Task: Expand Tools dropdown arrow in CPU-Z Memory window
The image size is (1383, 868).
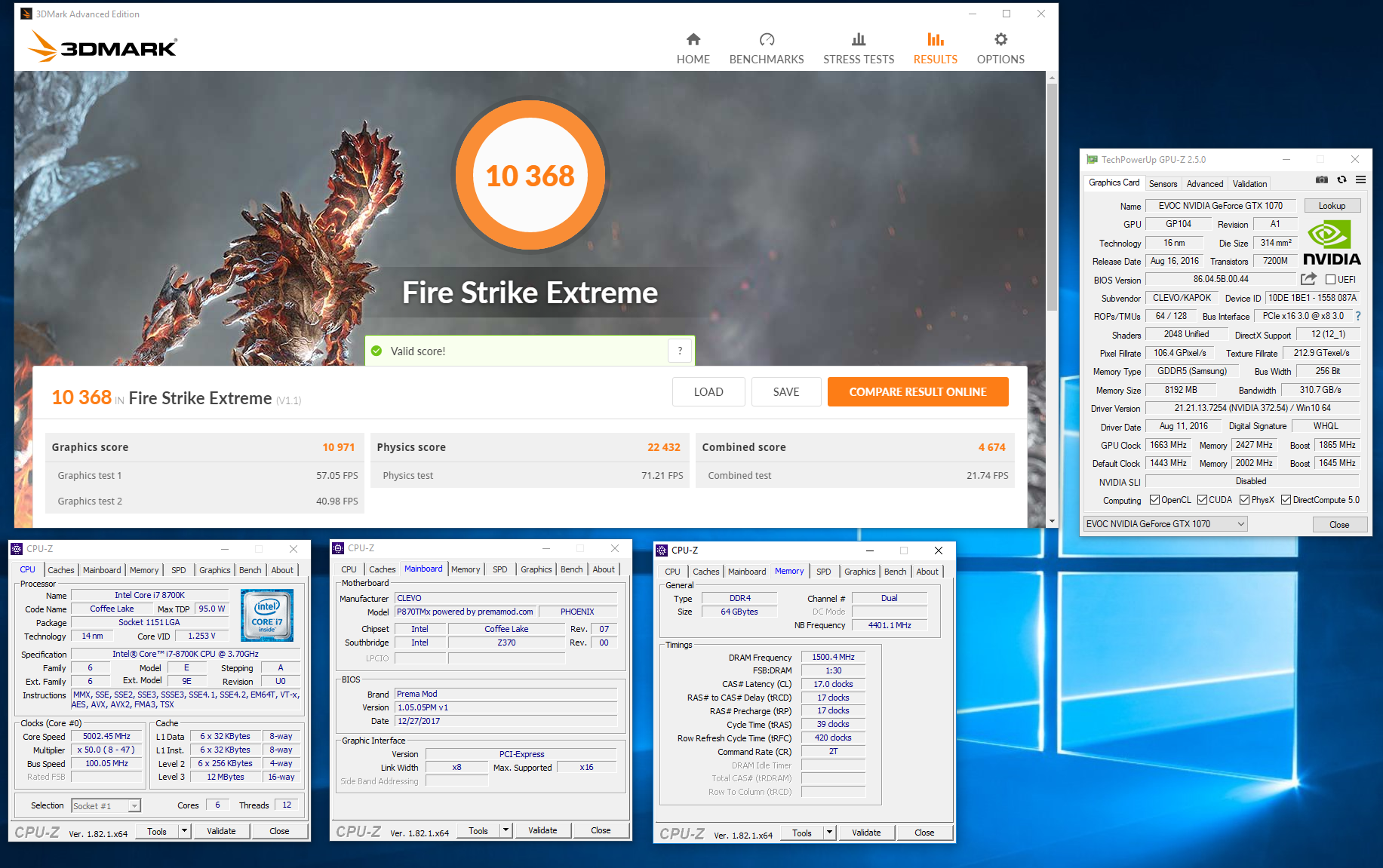Action: click(x=829, y=833)
